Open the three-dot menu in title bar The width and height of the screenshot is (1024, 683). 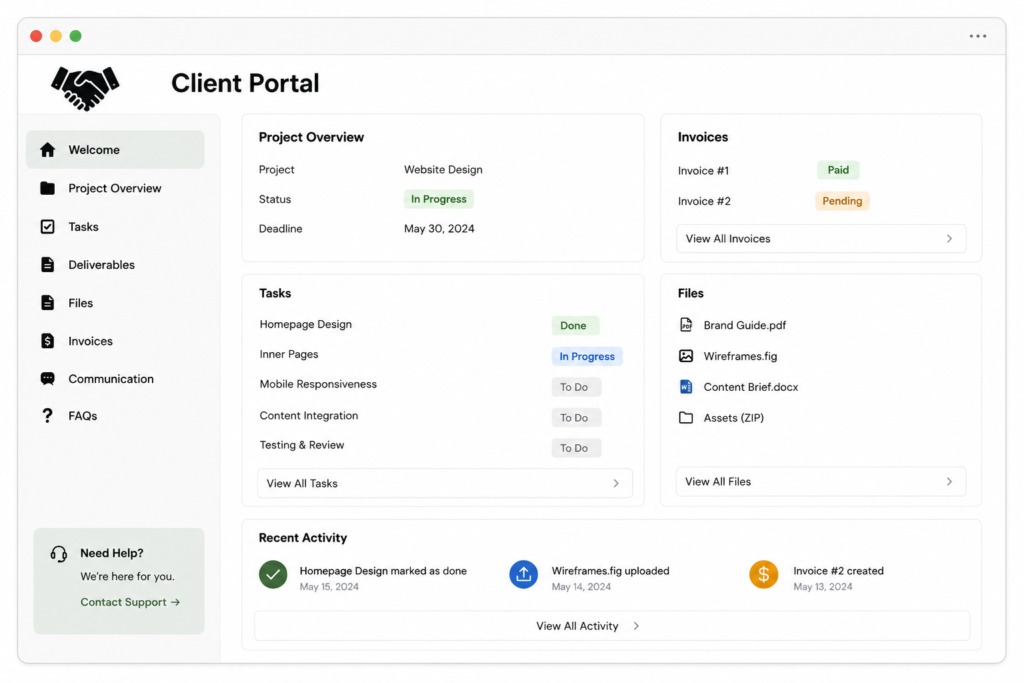978,36
